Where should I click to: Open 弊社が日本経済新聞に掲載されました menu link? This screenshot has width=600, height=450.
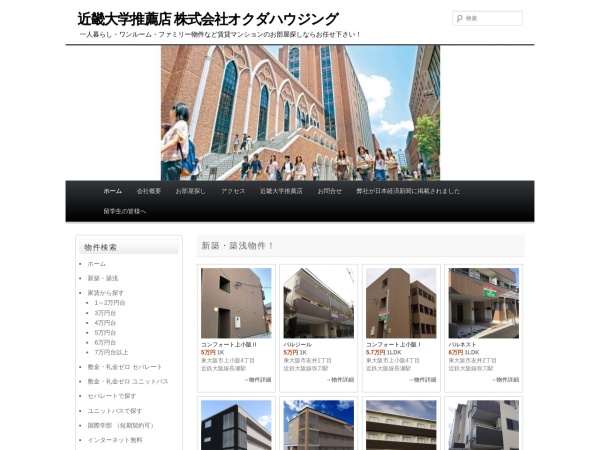pos(408,191)
